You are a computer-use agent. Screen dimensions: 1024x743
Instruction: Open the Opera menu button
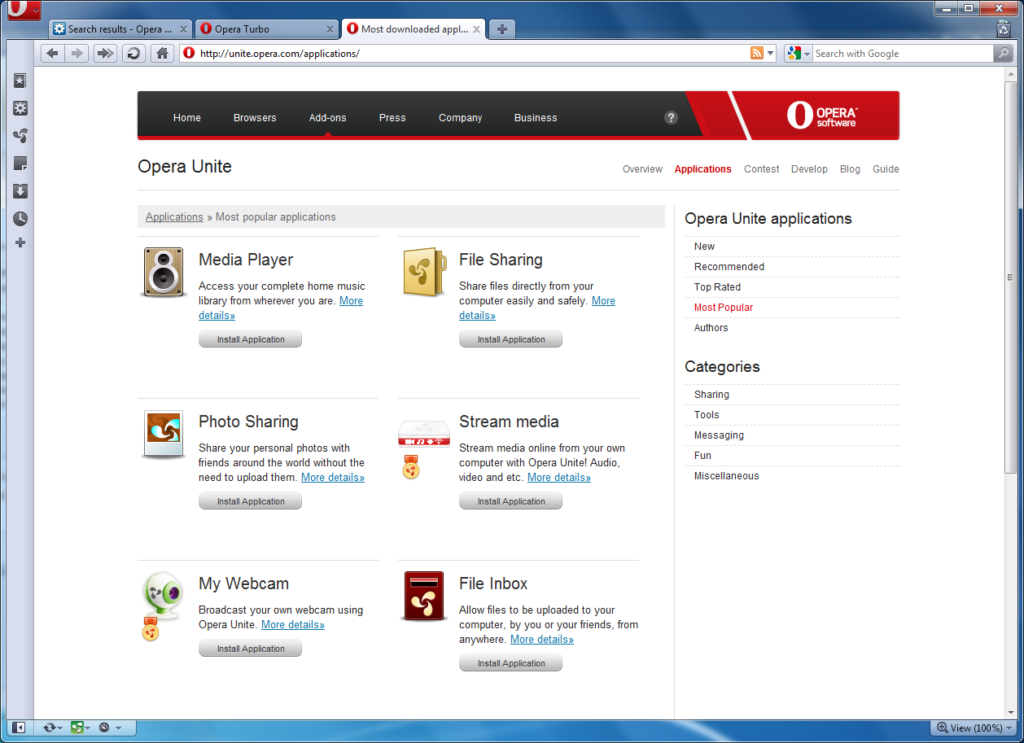click(x=24, y=9)
